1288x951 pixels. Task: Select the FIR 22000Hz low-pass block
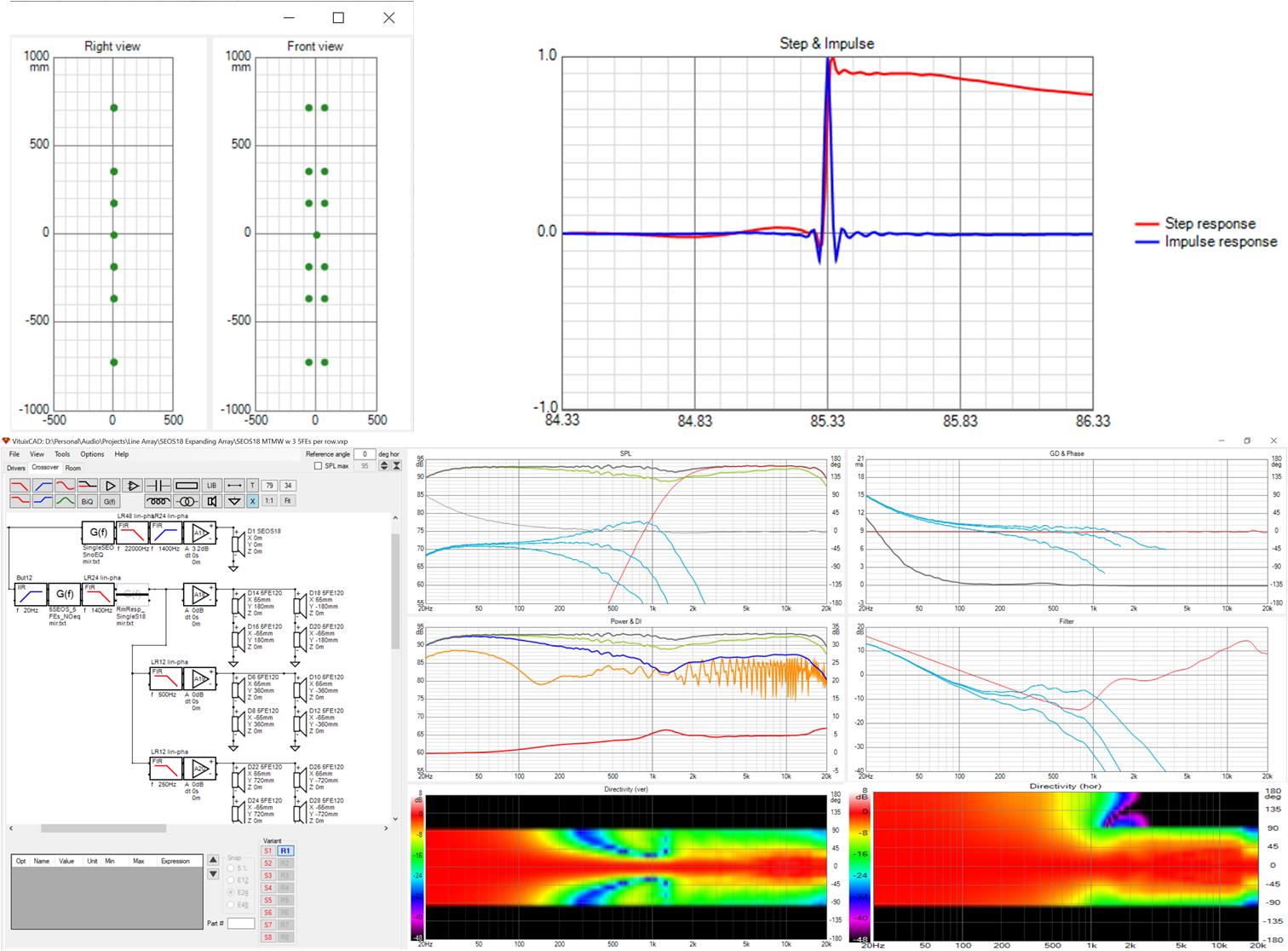click(132, 533)
